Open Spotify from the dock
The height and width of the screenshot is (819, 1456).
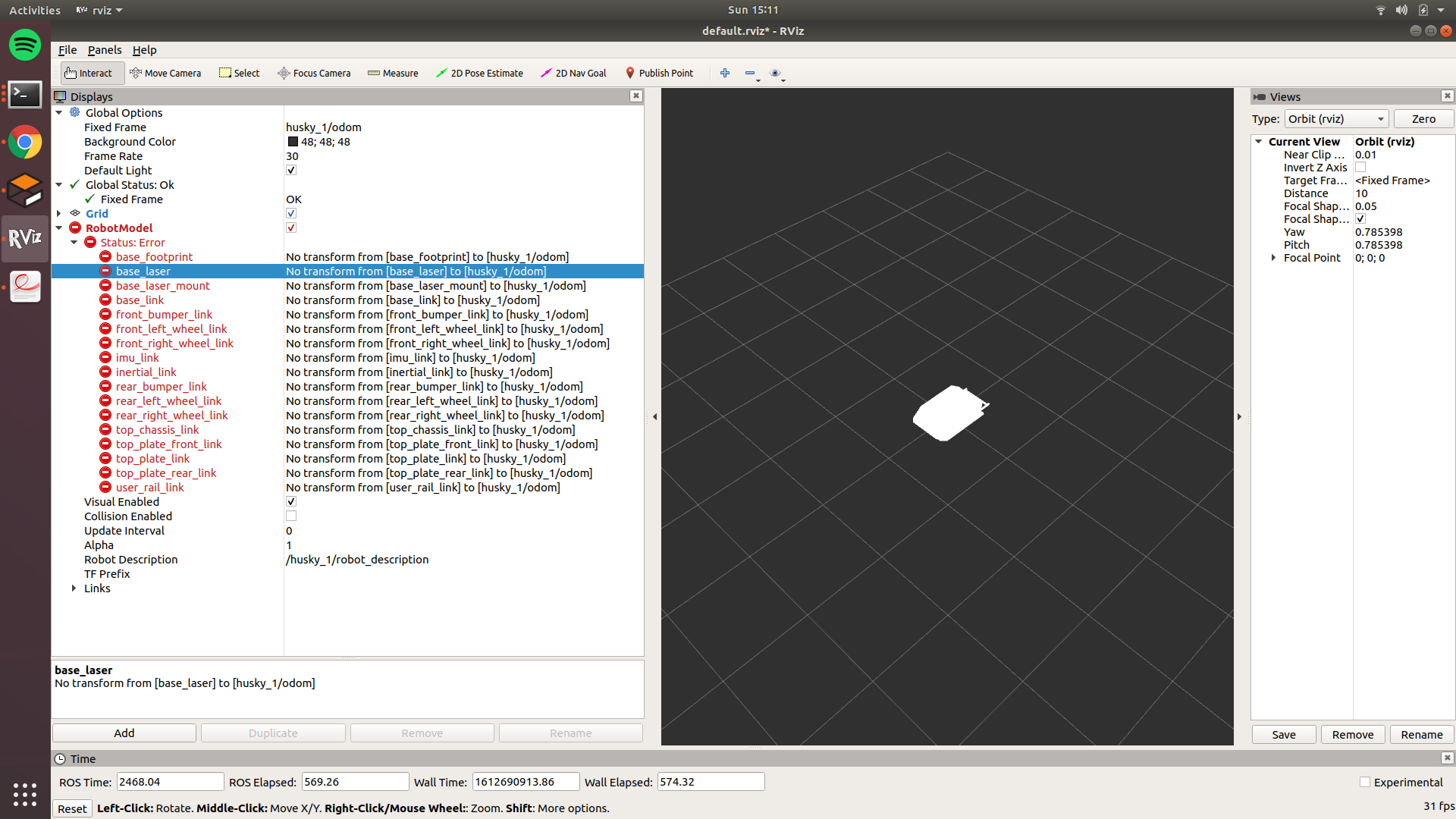coord(25,45)
